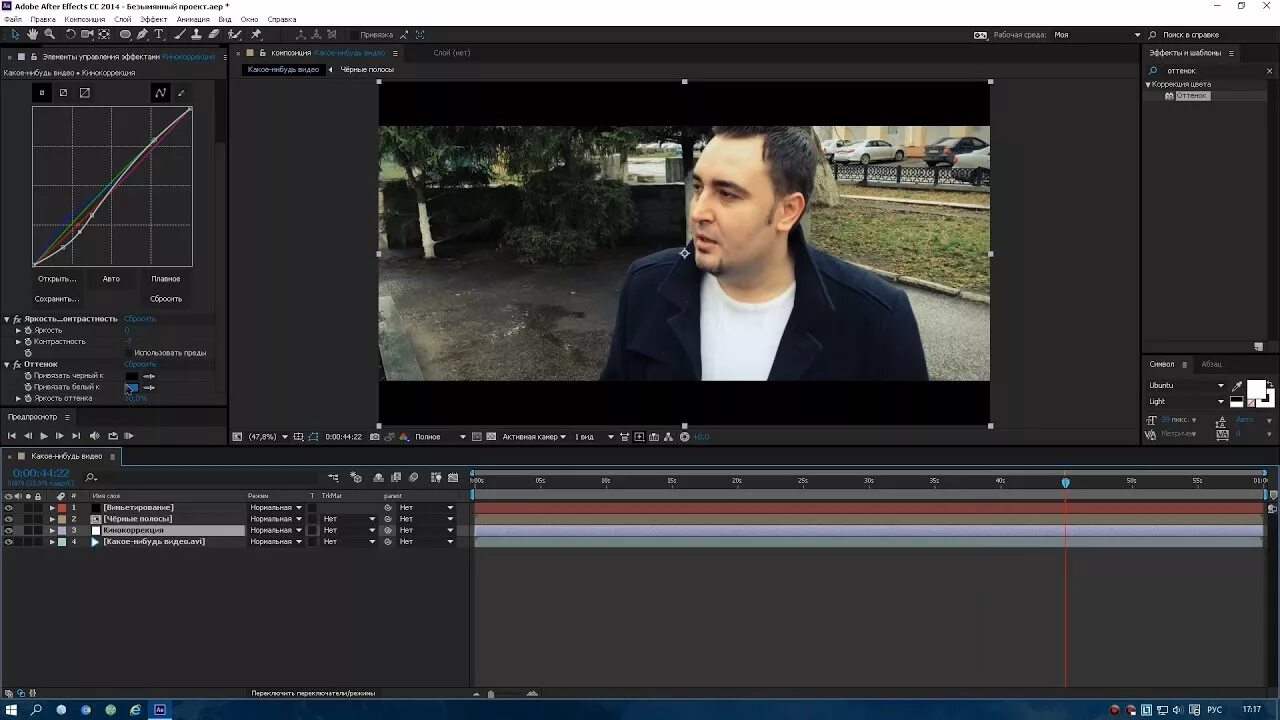Select the Чёрные полосы composition breadcrumb tab
The image size is (1280, 720).
367,70
